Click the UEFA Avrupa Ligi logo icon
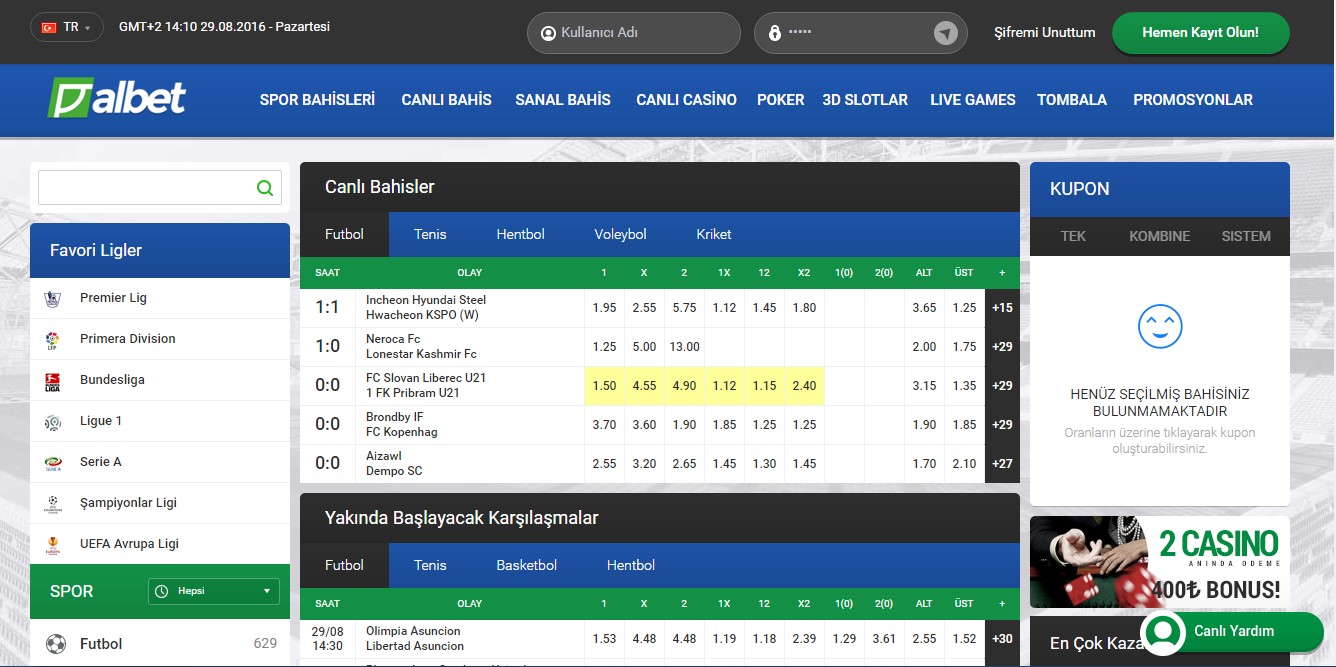1336x667 pixels. 53,544
